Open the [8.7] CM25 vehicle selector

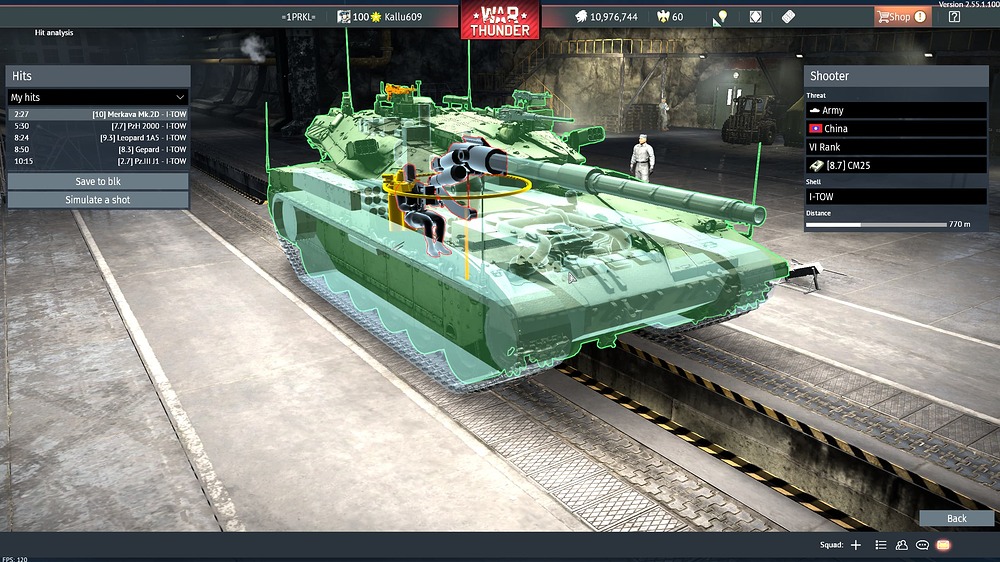pyautogui.click(x=896, y=165)
